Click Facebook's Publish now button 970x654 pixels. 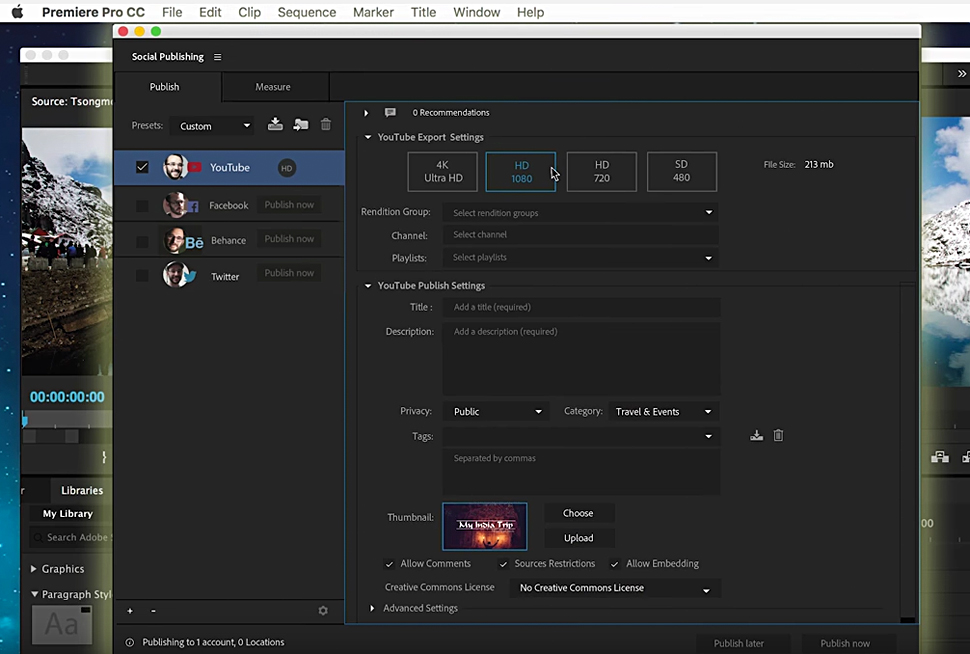290,205
